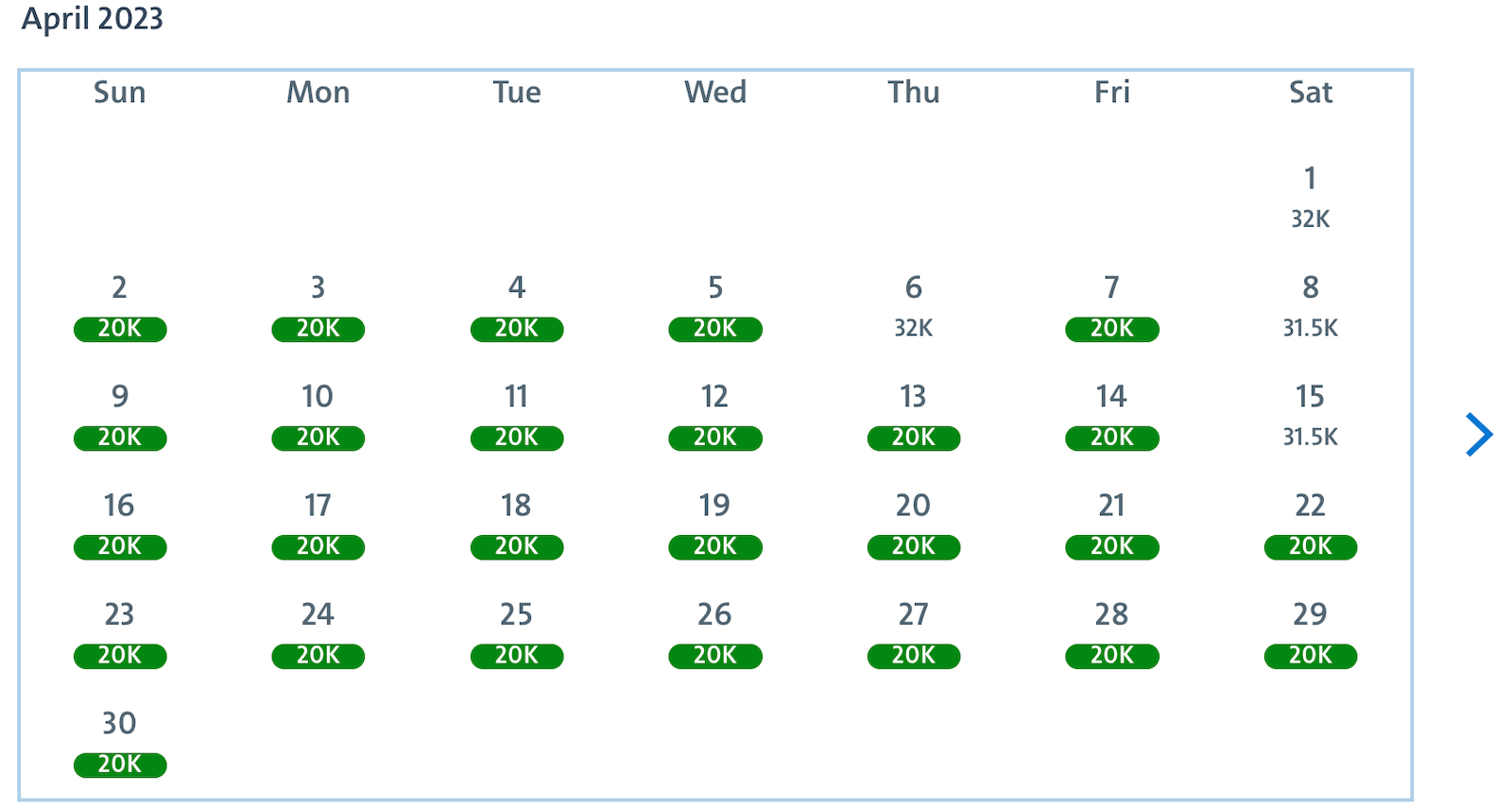Image resolution: width=1512 pixels, height=810 pixels.
Task: Click the date number 5 in the Wed column
Action: [x=715, y=288]
